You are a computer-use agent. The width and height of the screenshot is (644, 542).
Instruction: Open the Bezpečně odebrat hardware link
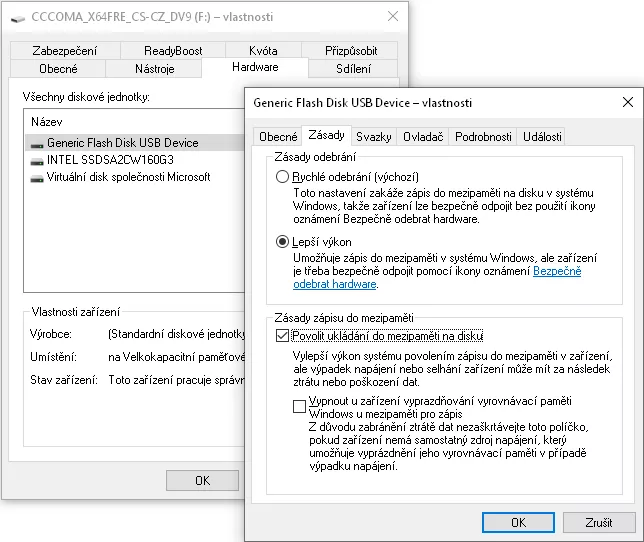tap(556, 270)
